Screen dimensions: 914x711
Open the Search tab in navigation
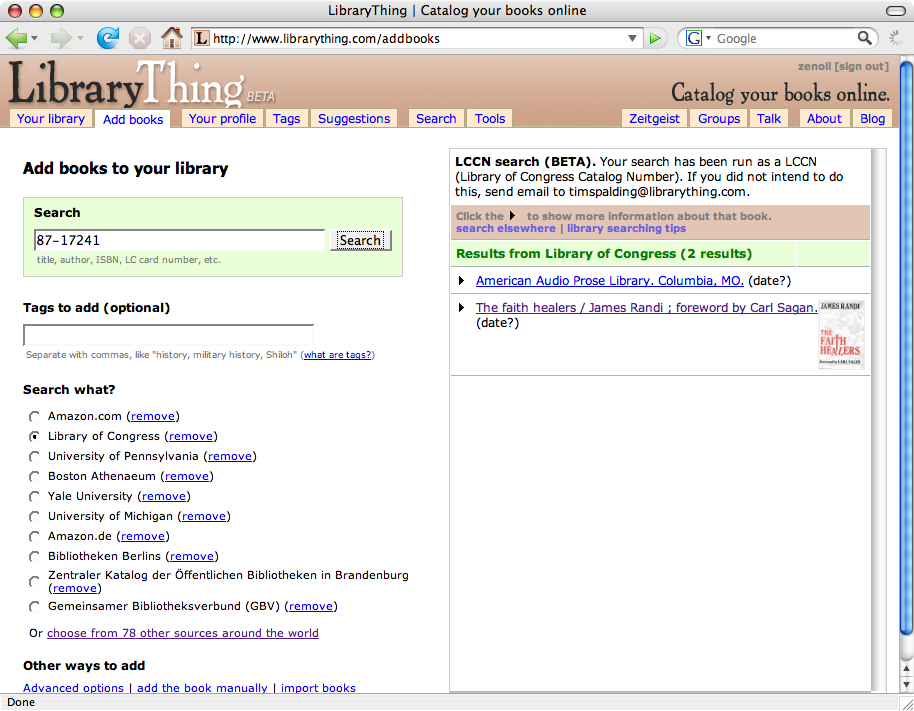click(x=436, y=118)
